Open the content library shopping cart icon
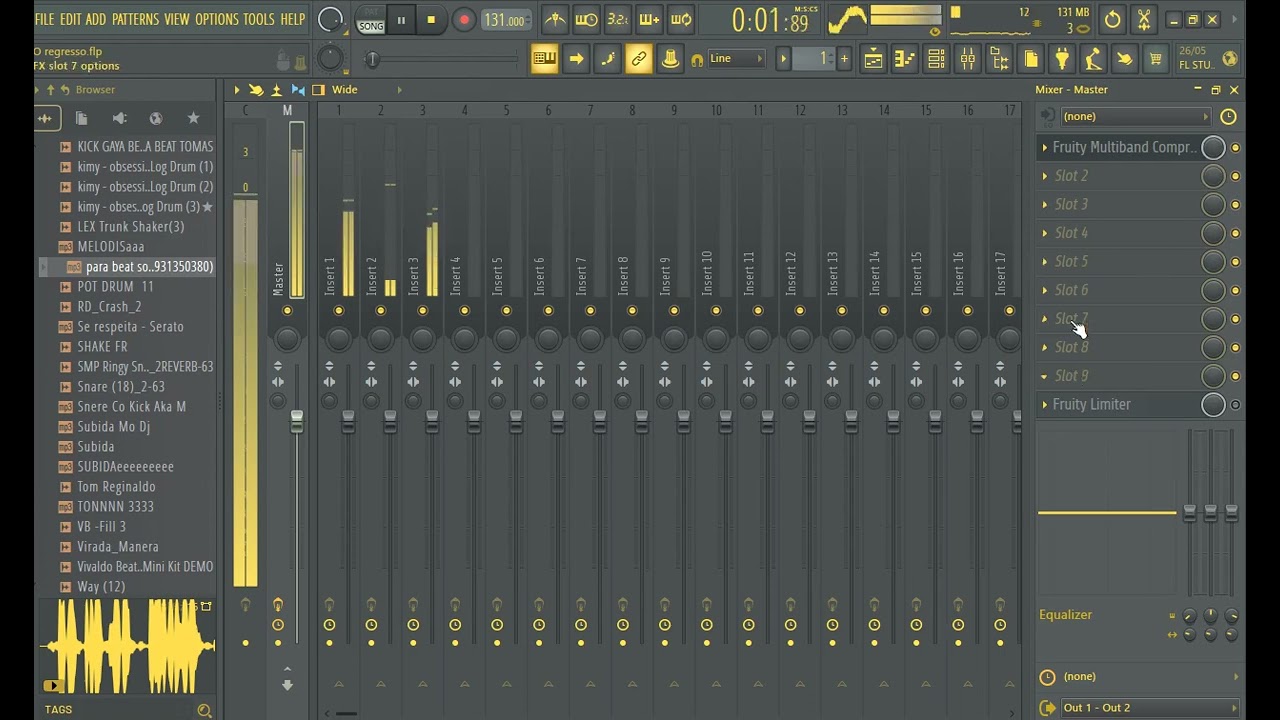 [x=1155, y=59]
